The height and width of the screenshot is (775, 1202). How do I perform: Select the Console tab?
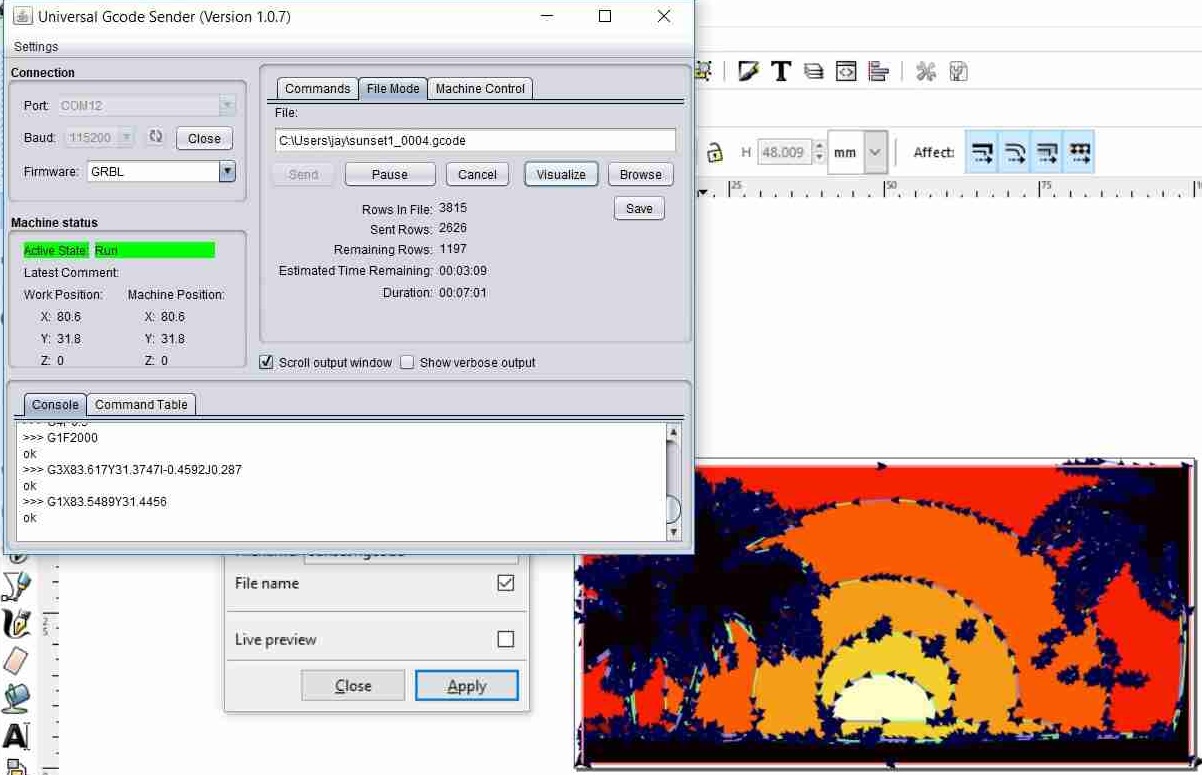point(55,404)
